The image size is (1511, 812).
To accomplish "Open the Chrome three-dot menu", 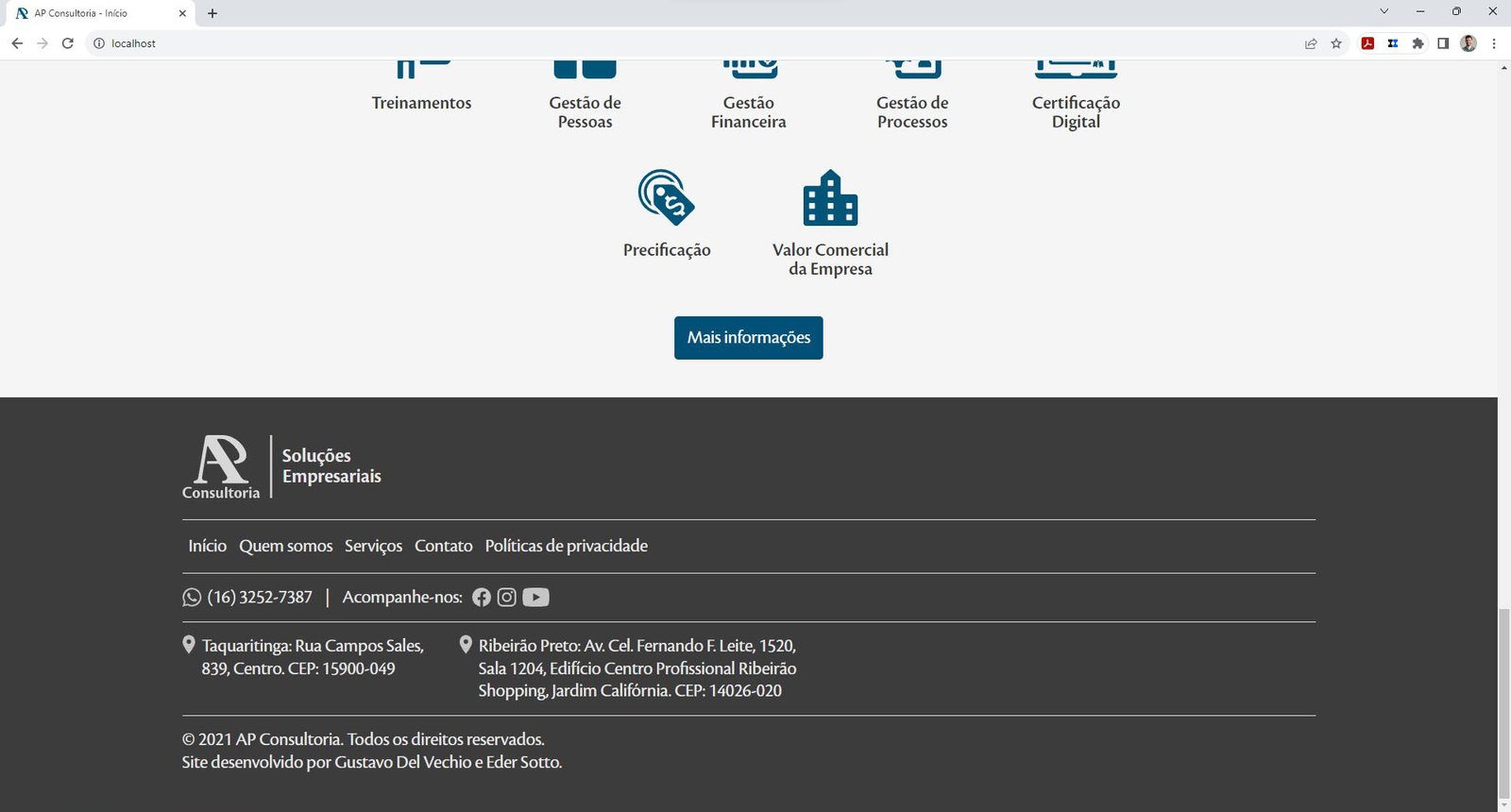I will point(1494,43).
